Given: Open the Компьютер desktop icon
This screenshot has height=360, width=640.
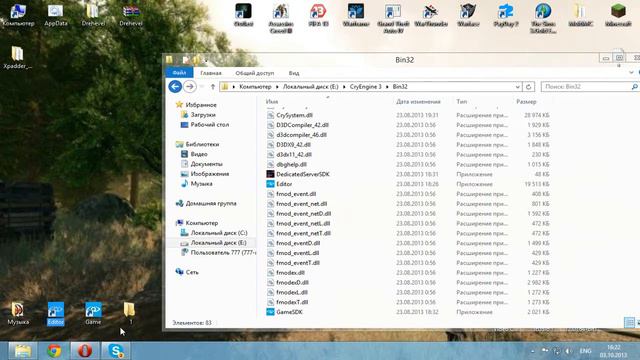Looking at the screenshot, I should 18,16.
